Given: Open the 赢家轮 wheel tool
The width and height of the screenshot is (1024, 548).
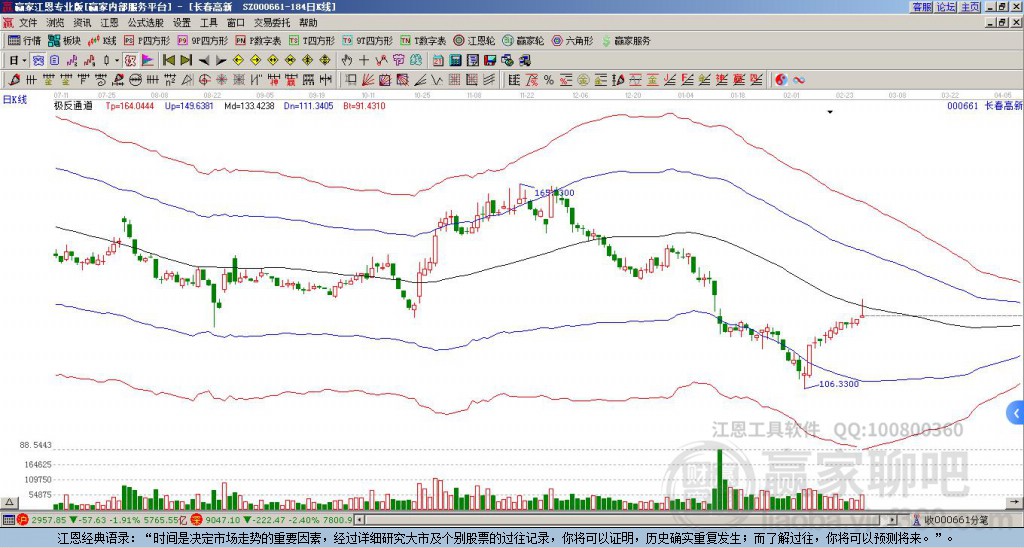Looking at the screenshot, I should pos(523,40).
